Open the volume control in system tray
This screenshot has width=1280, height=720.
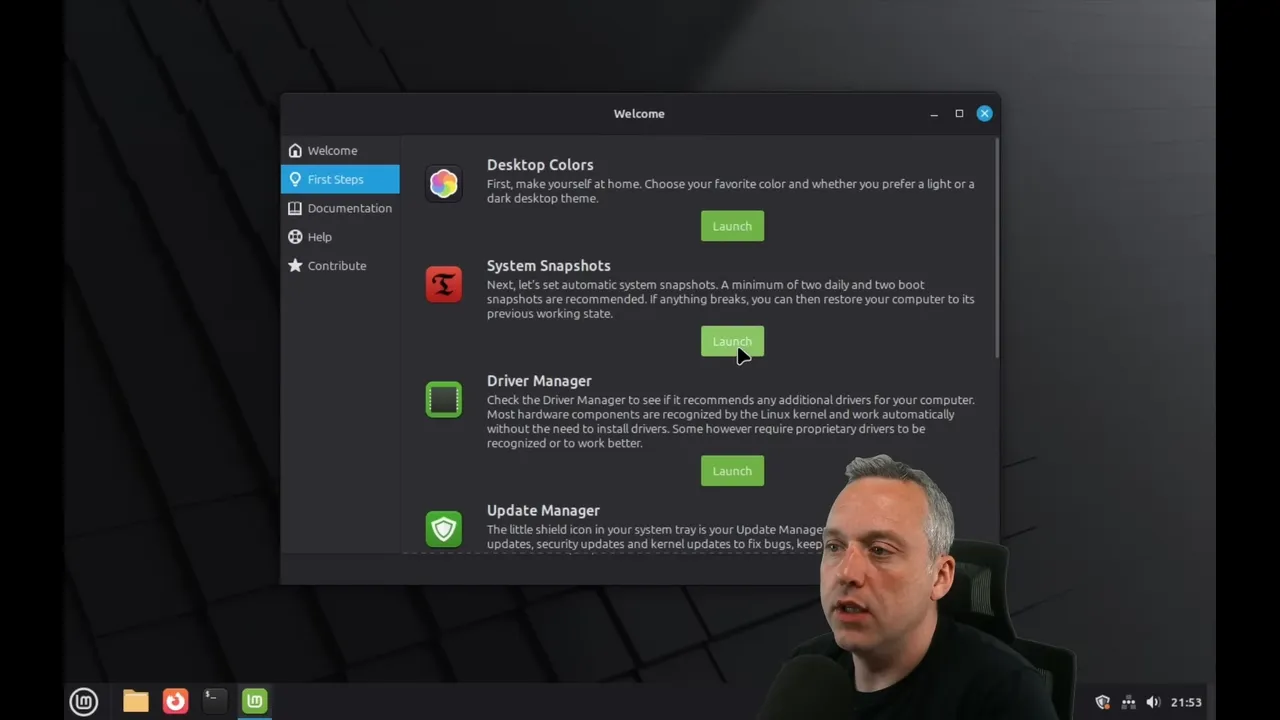(1153, 702)
